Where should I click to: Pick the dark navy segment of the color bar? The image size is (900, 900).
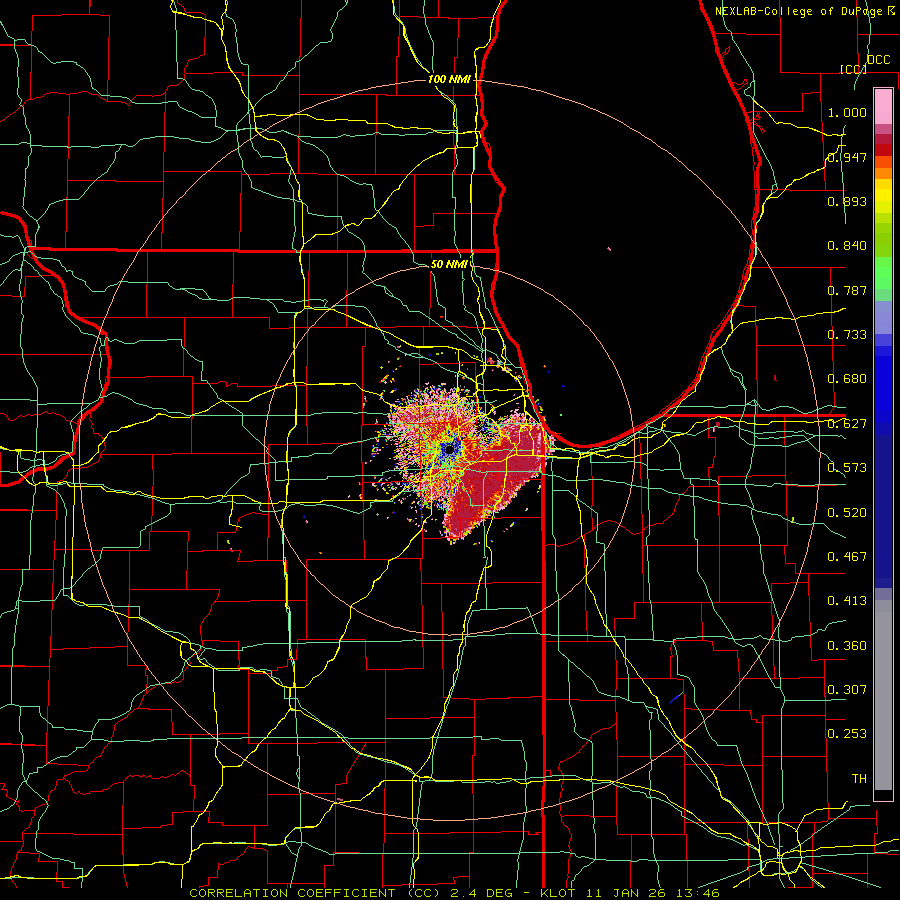(883, 505)
